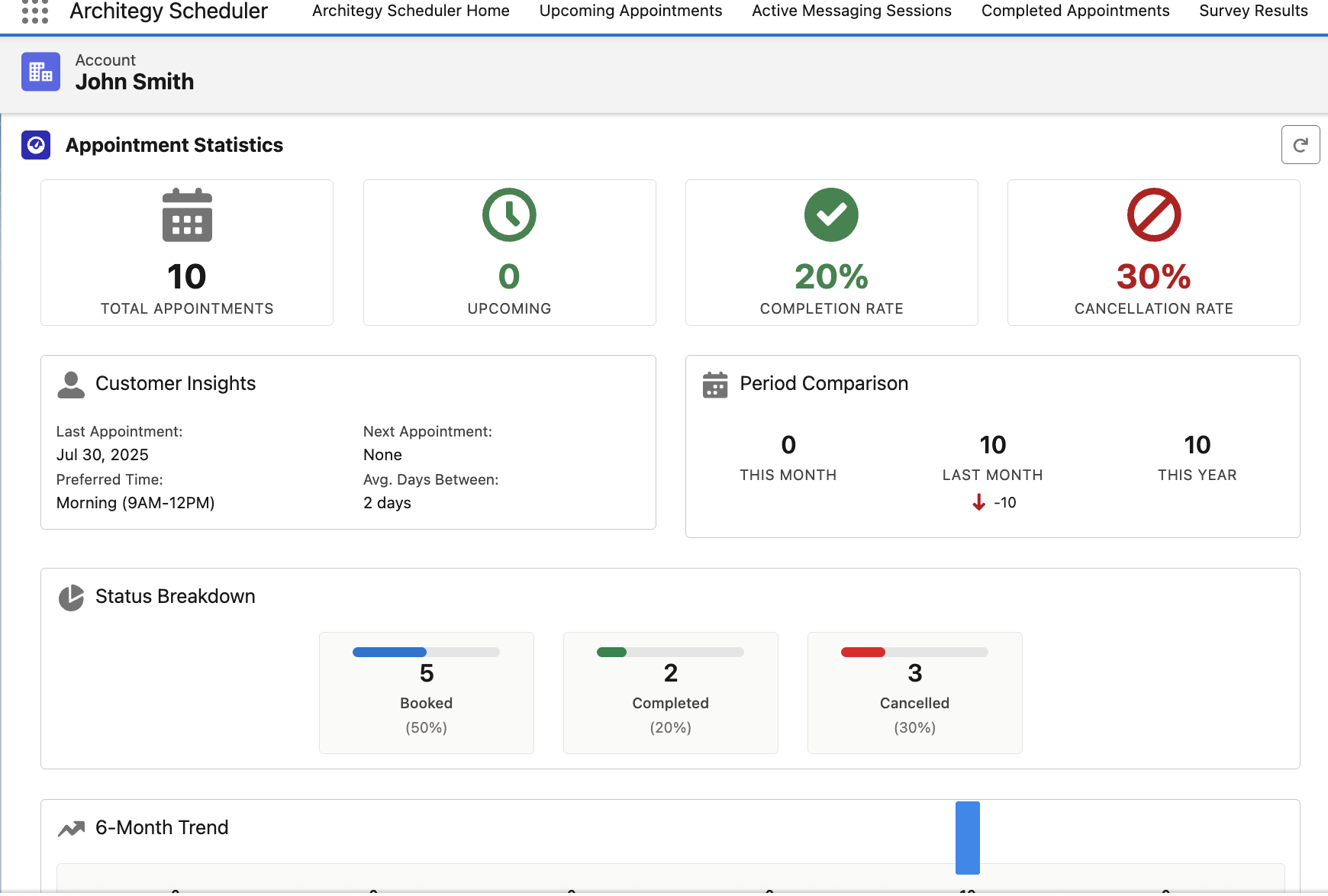This screenshot has width=1328, height=896.
Task: Click the 'LAST MONTH' label
Action: pos(992,475)
